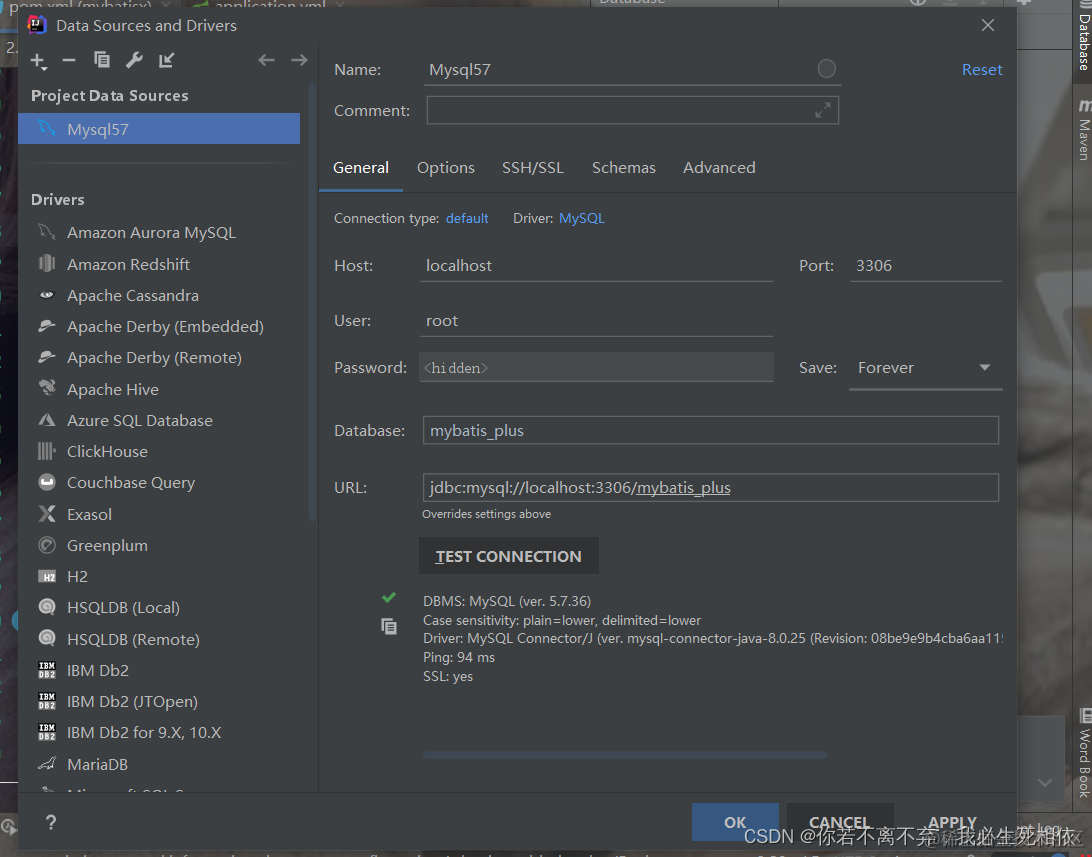1092x857 pixels.
Task: Open the SSH/SSL tab
Action: pyautogui.click(x=533, y=168)
